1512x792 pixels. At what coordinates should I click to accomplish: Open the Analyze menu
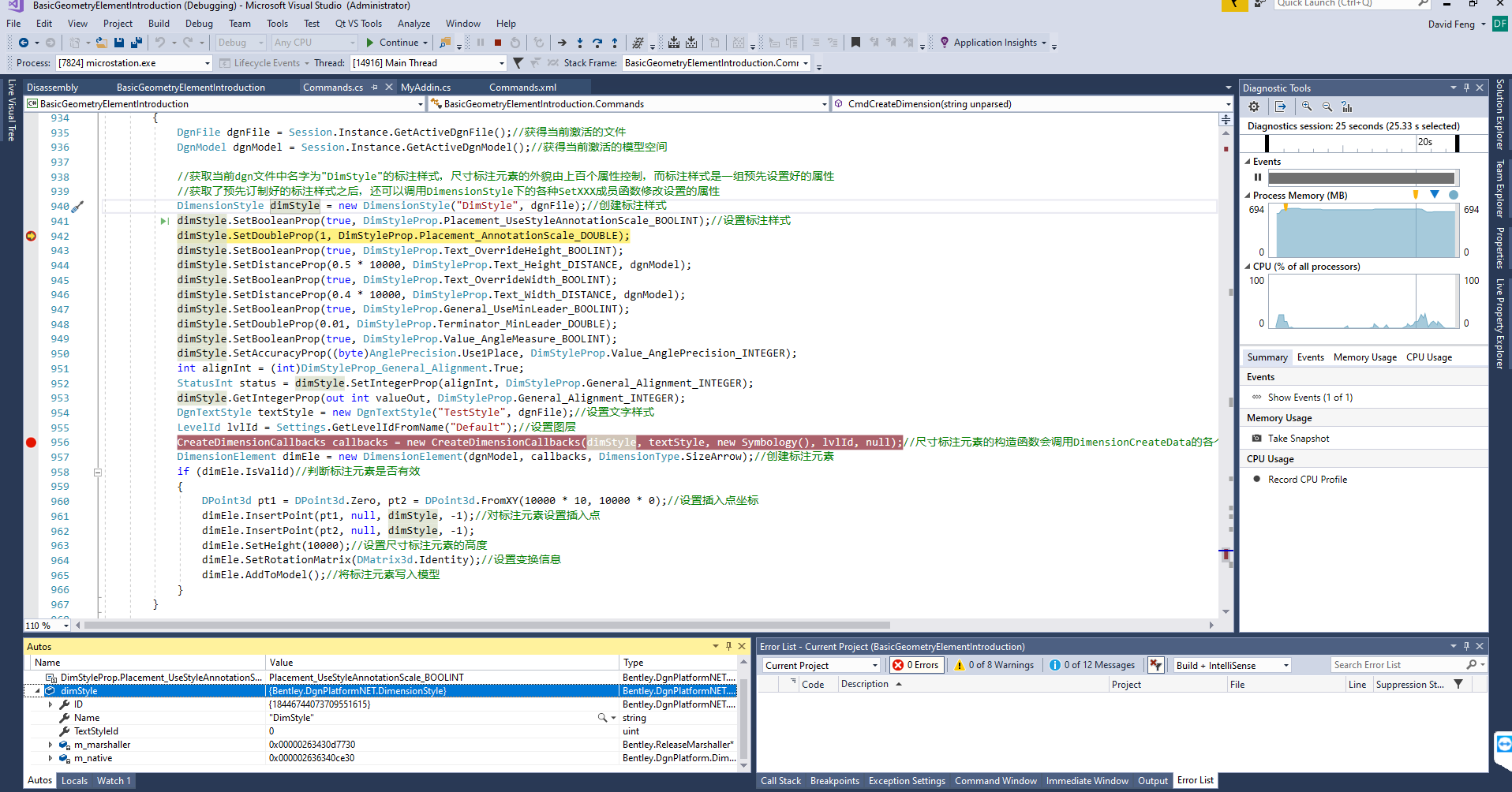(x=414, y=24)
